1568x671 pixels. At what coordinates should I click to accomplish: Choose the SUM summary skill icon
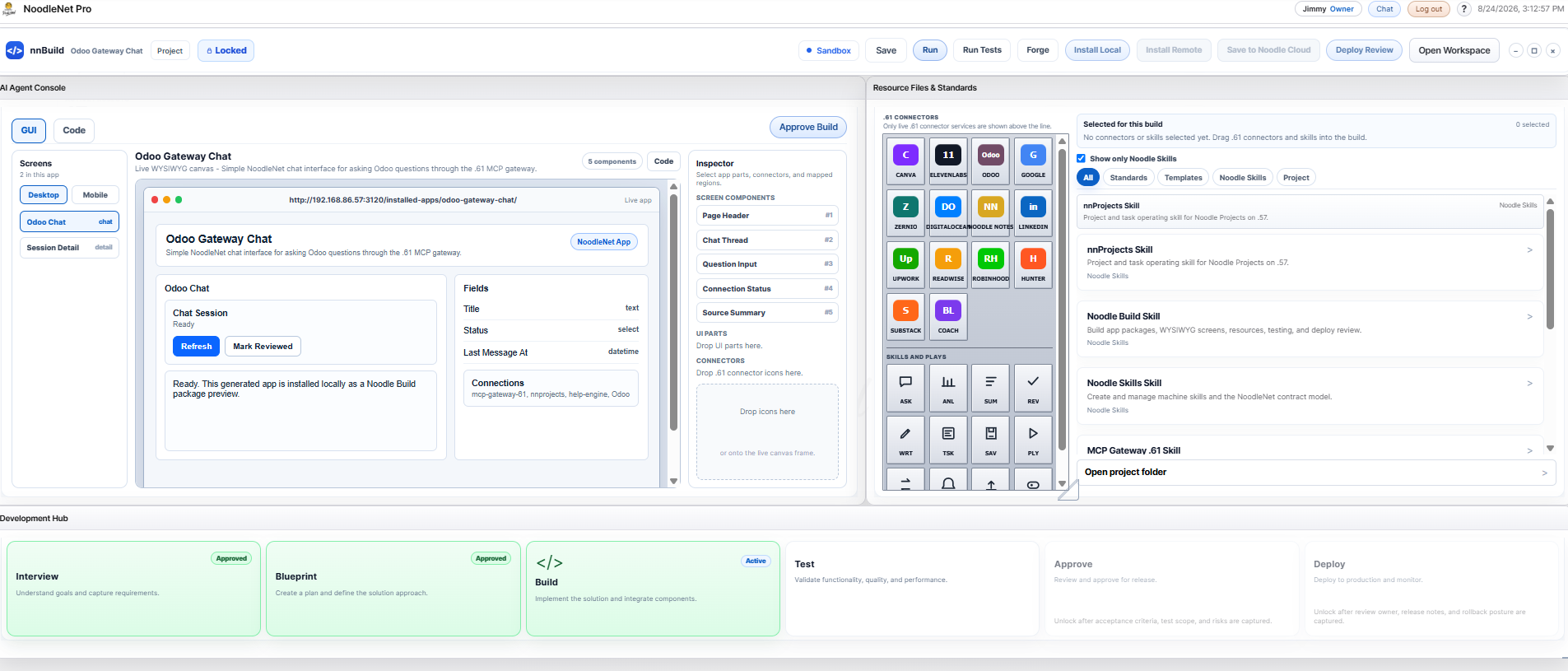pyautogui.click(x=990, y=388)
